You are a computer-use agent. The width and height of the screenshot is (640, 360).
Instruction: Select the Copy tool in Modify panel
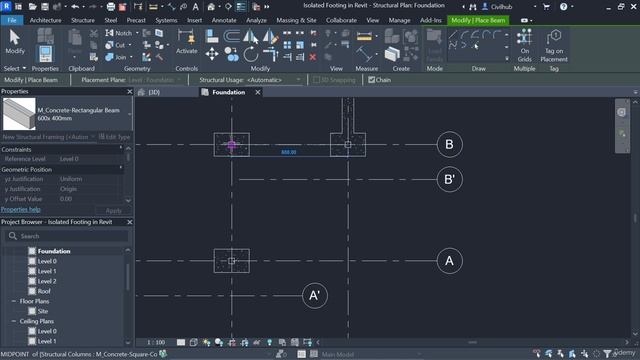click(231, 54)
